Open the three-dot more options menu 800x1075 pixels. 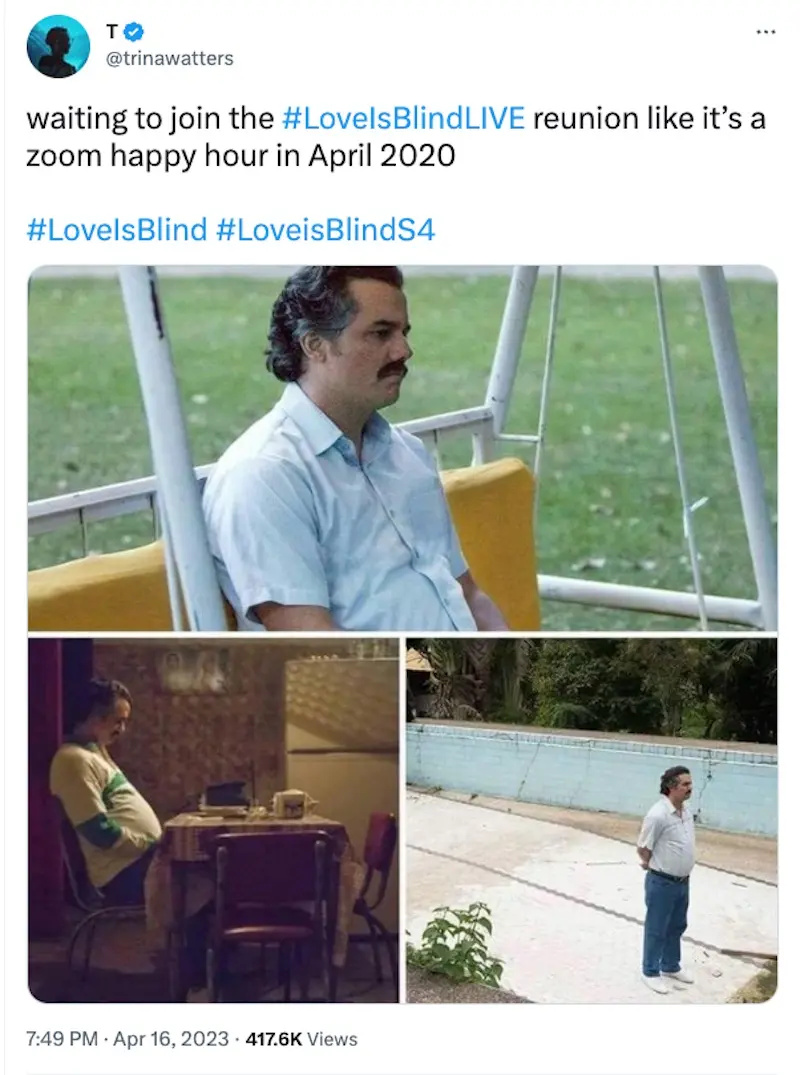[x=766, y=32]
